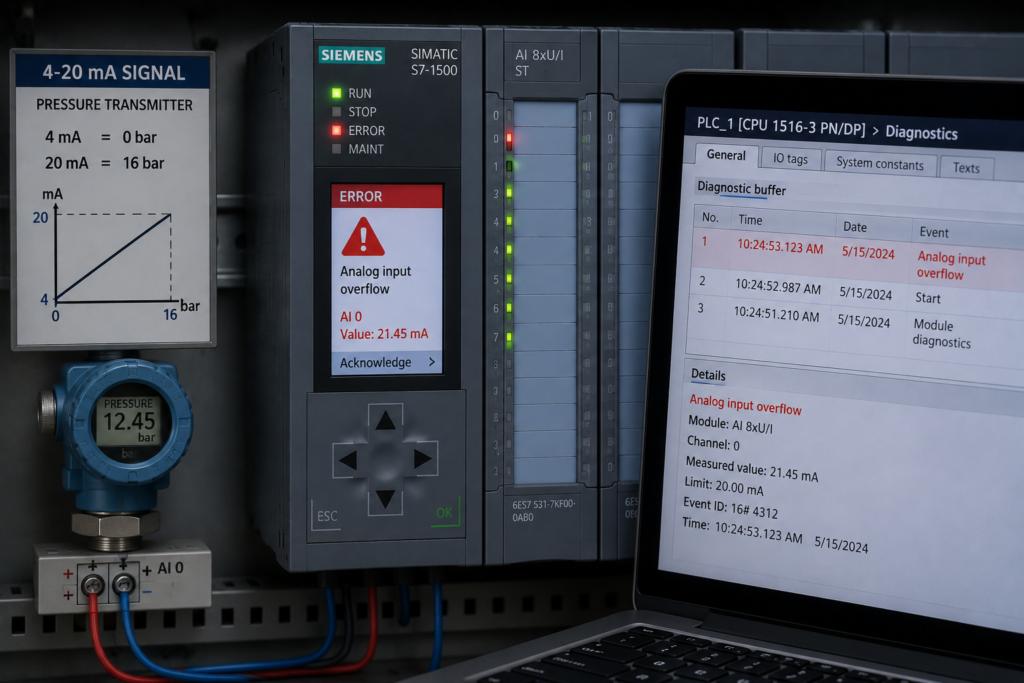Push the right arrow key on PLC
This screenshot has height=683, width=1024.
[422, 459]
